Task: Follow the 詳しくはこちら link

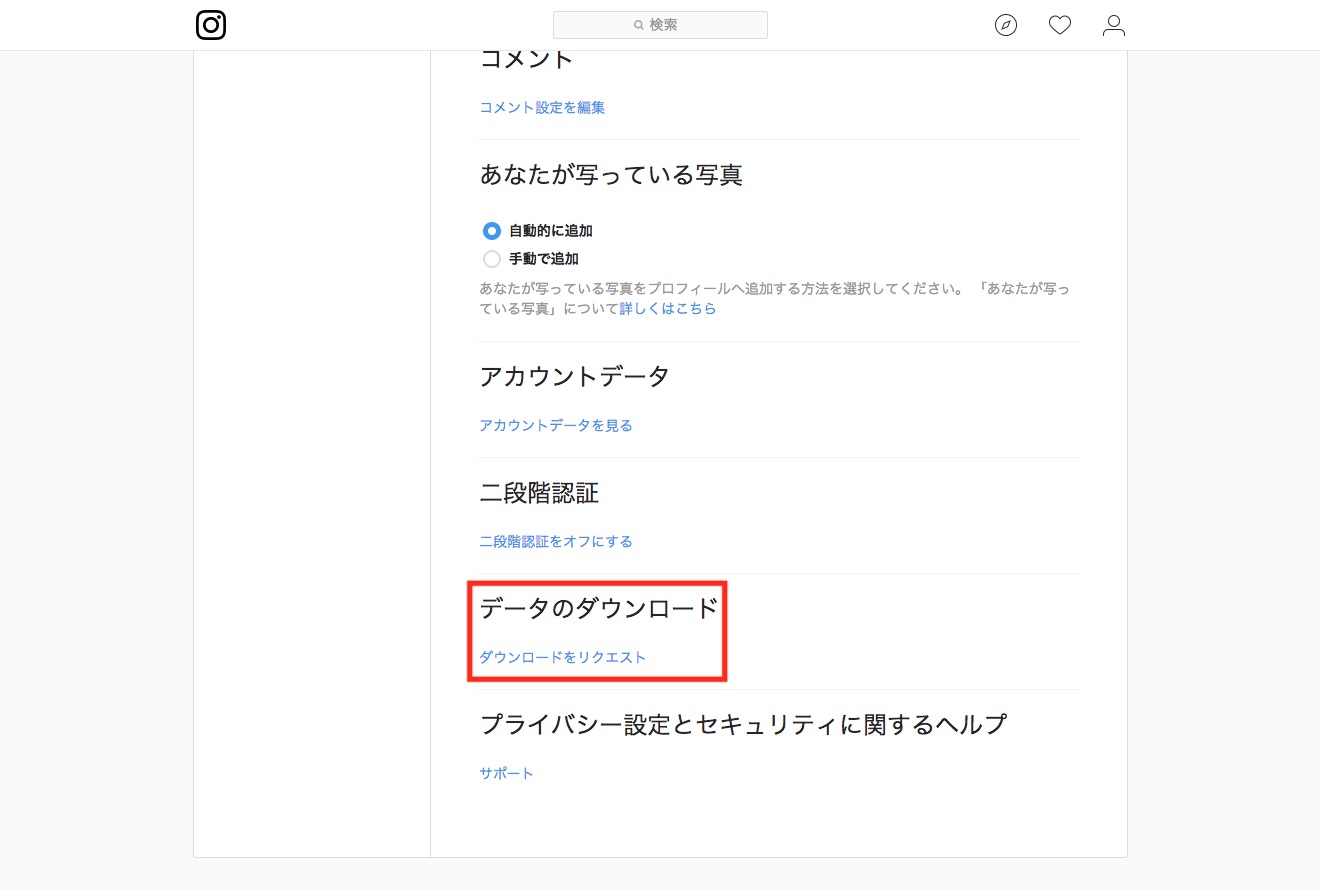Action: 668,309
